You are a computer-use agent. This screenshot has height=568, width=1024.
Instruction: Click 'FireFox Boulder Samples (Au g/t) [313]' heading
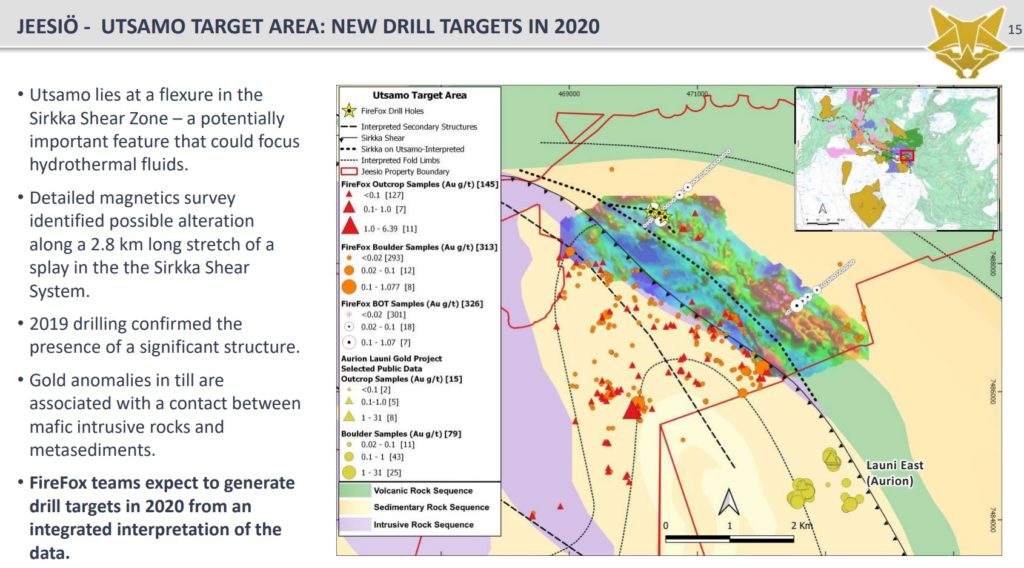pyautogui.click(x=419, y=247)
